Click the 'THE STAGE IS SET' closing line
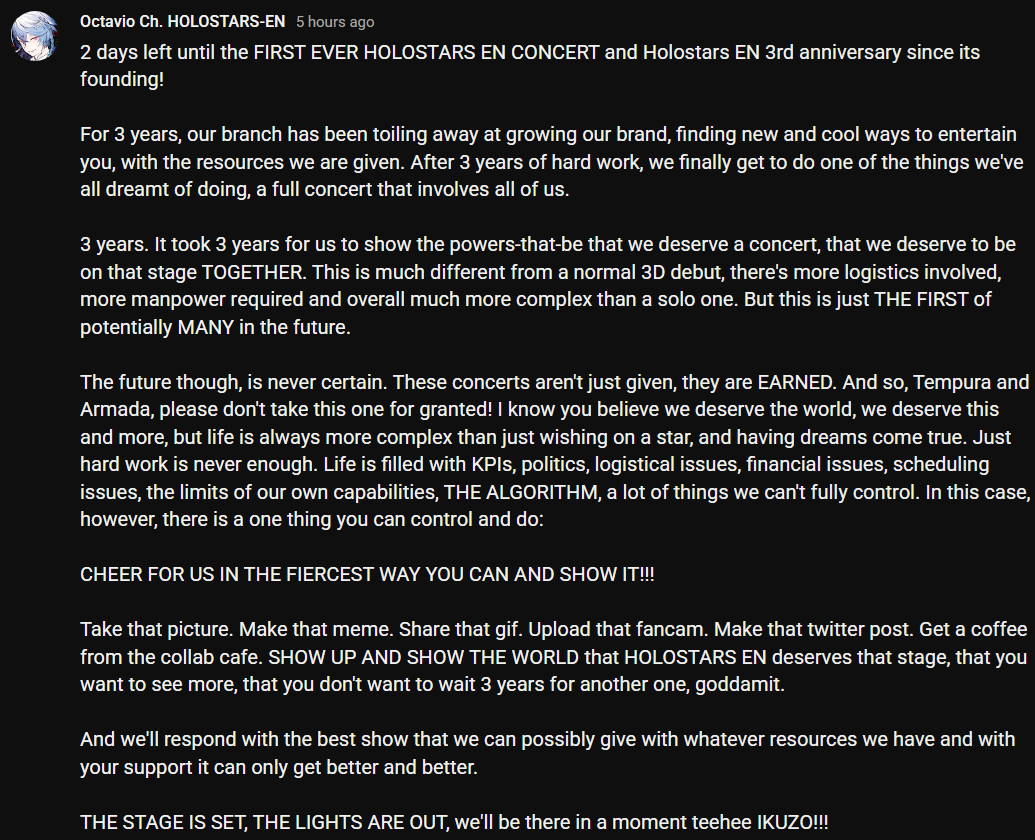This screenshot has width=1035, height=840. [x=454, y=822]
